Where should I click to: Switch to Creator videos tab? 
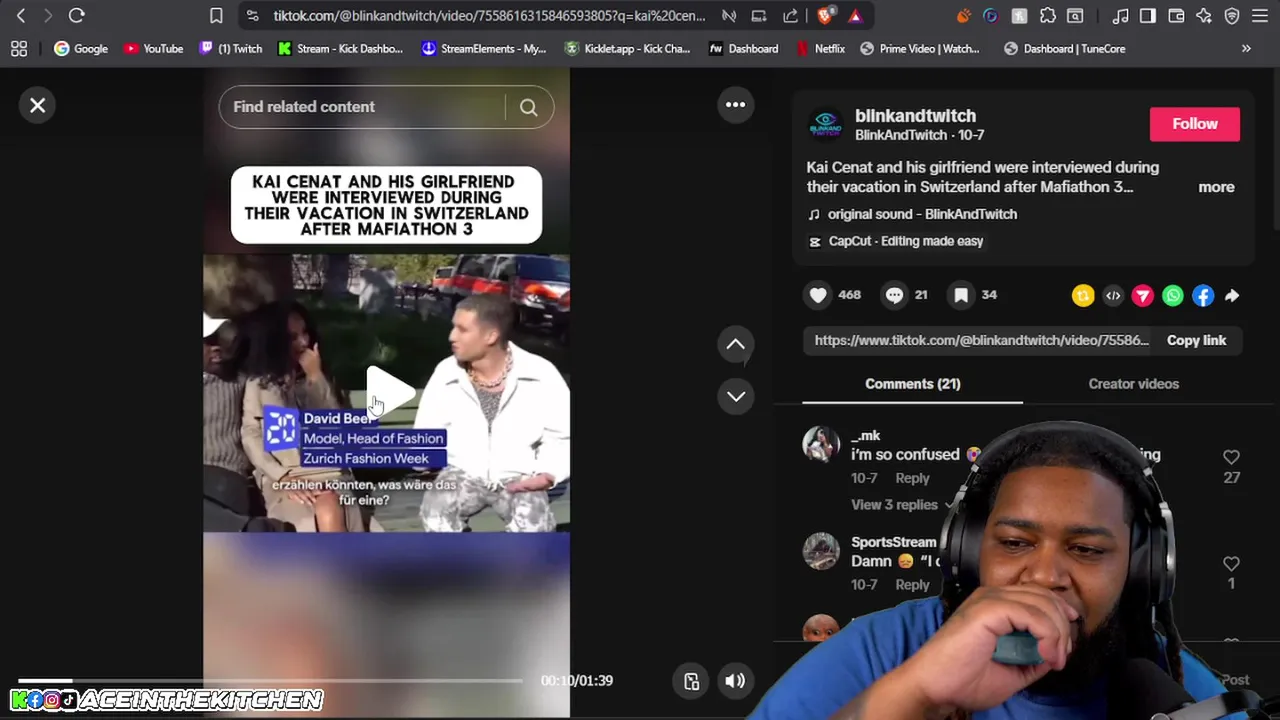tap(1133, 384)
